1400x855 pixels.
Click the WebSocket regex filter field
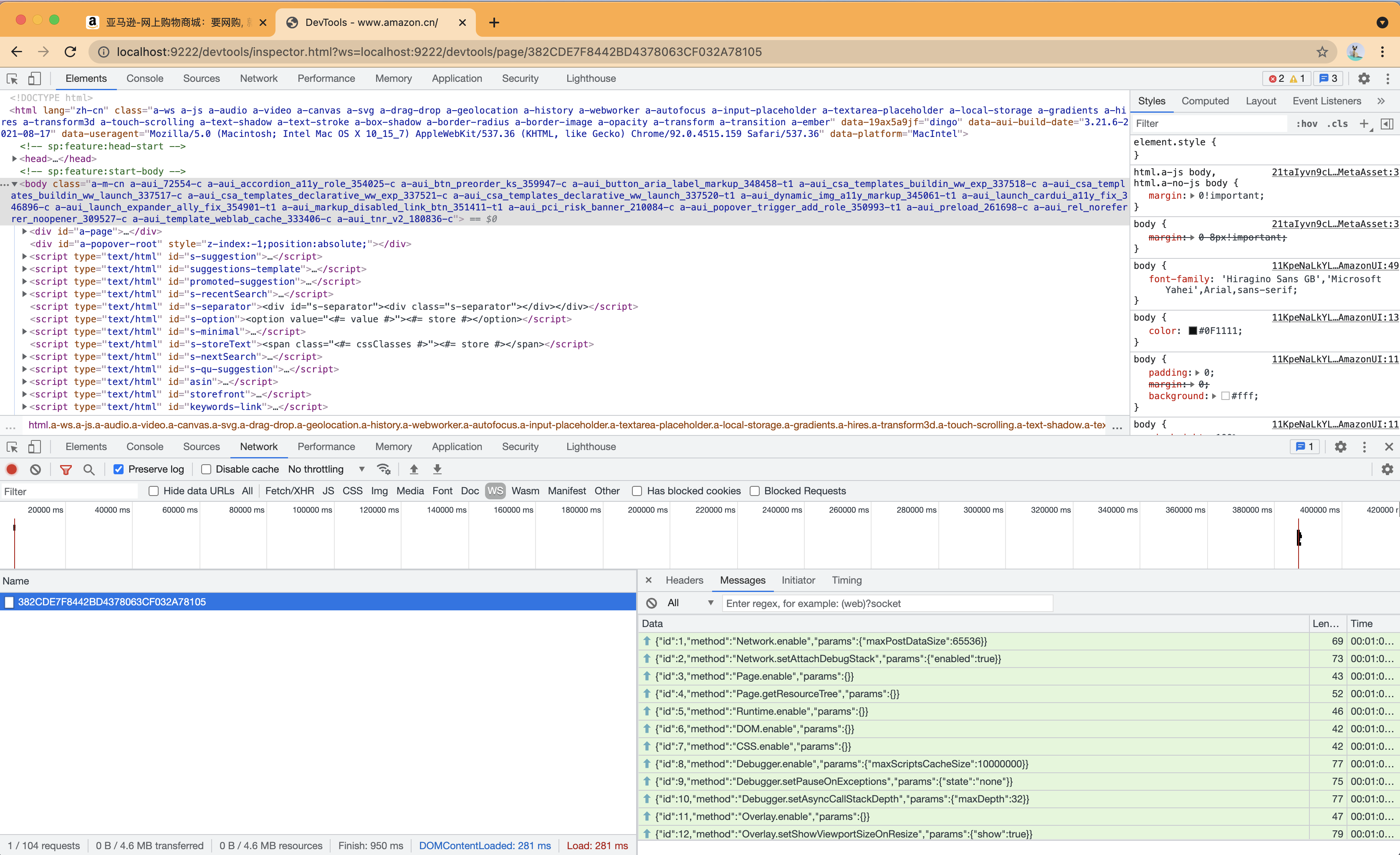click(887, 603)
